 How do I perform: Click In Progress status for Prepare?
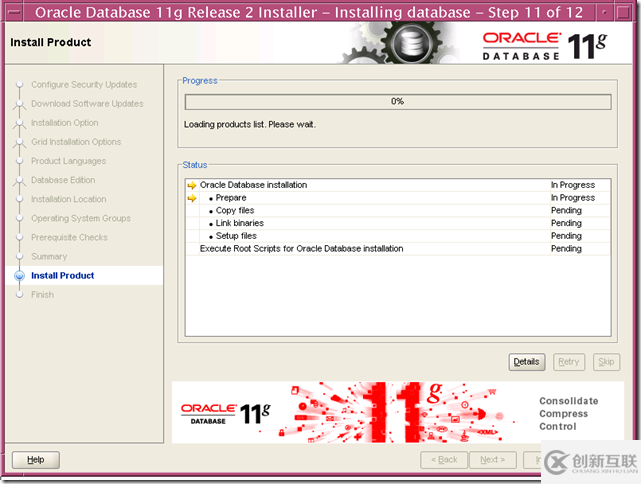point(573,198)
